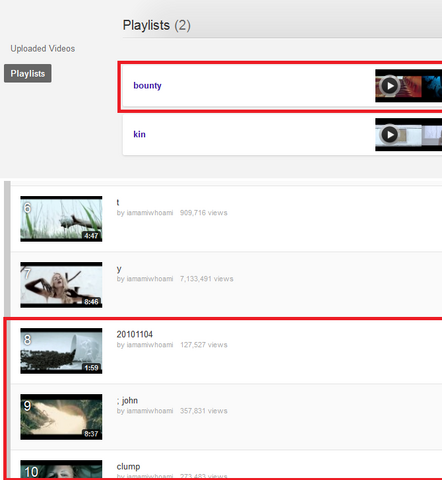Open the kin playlist link
442x480 pixels.
click(139, 134)
